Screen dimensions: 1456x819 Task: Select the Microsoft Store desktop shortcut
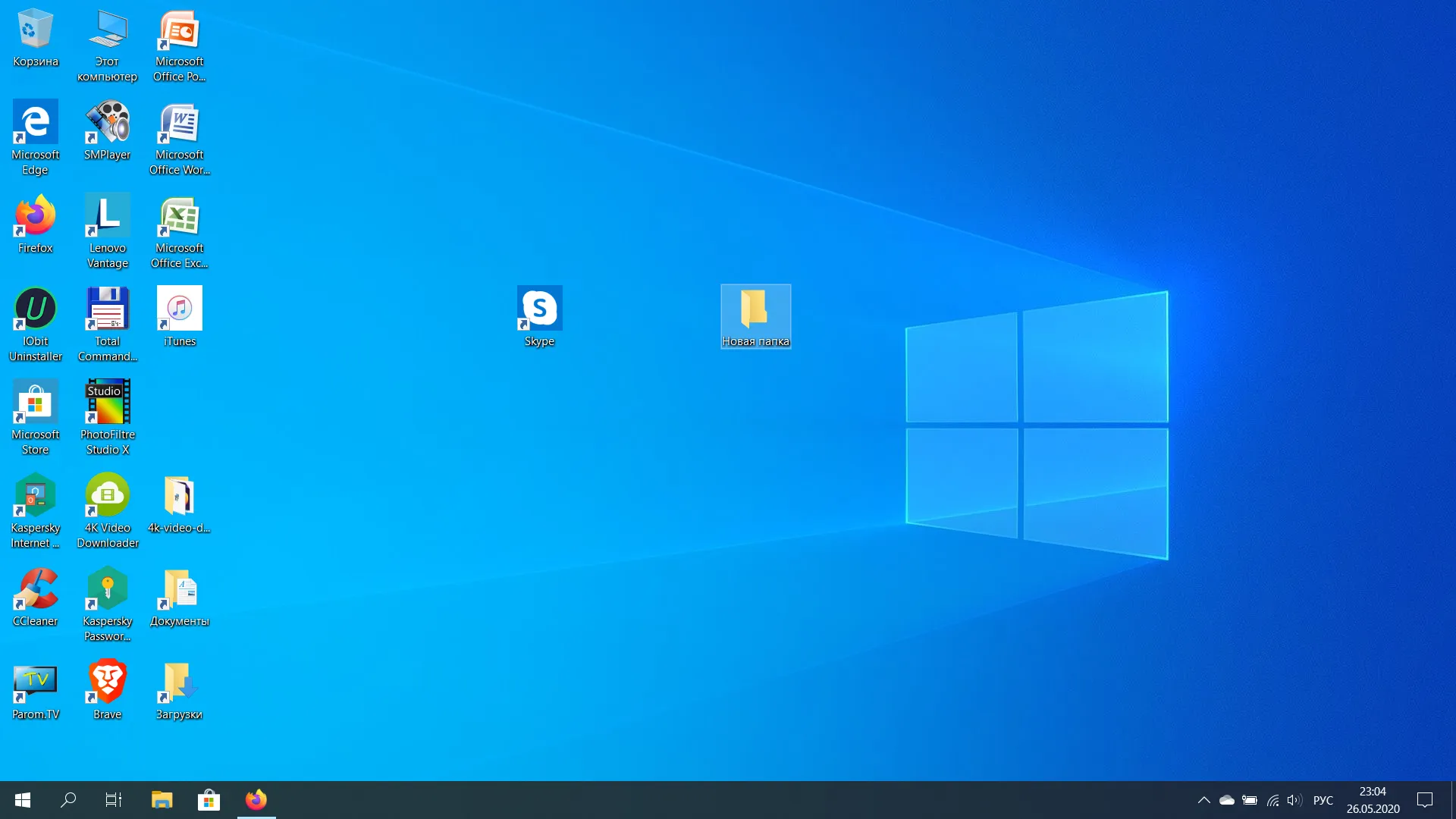pos(35,418)
